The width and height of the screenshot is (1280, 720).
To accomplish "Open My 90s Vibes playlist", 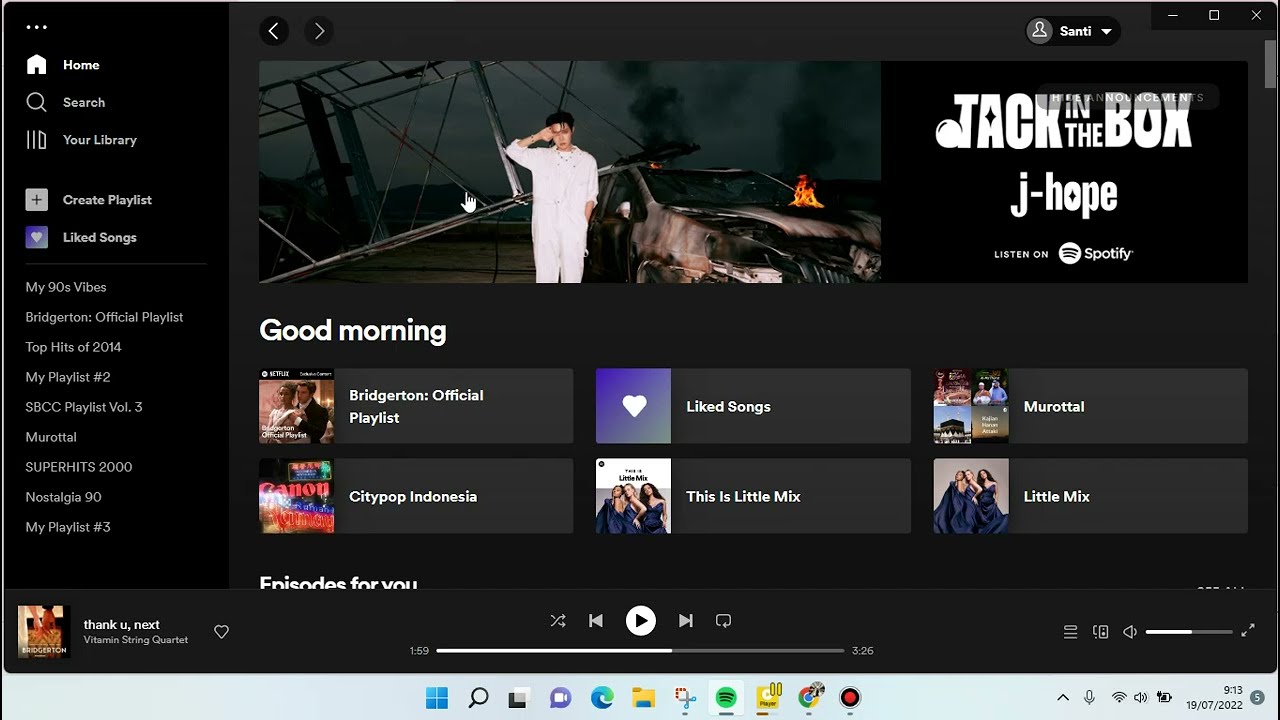I will (x=66, y=287).
